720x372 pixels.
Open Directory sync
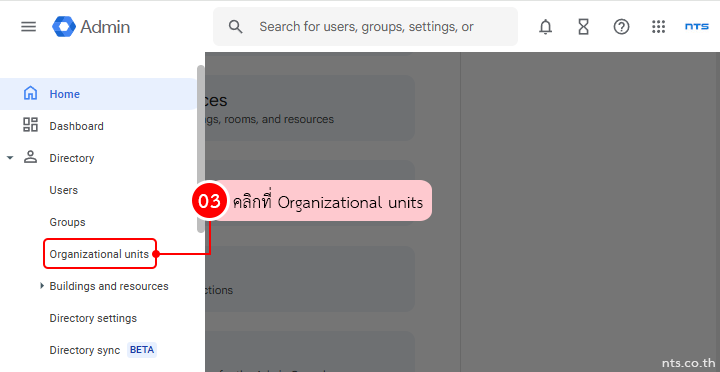click(85, 350)
